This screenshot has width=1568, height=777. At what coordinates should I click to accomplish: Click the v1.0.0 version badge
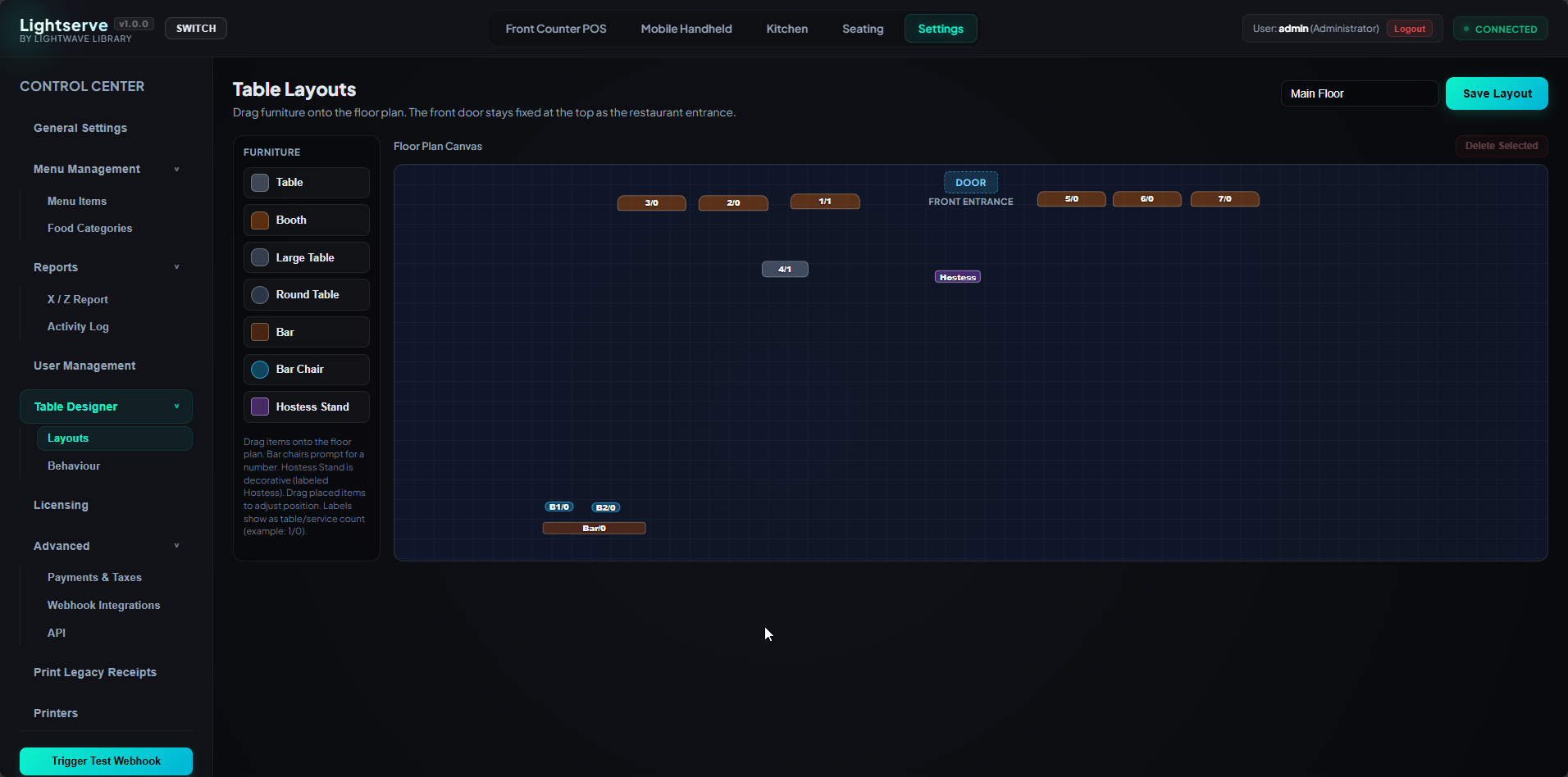[134, 24]
